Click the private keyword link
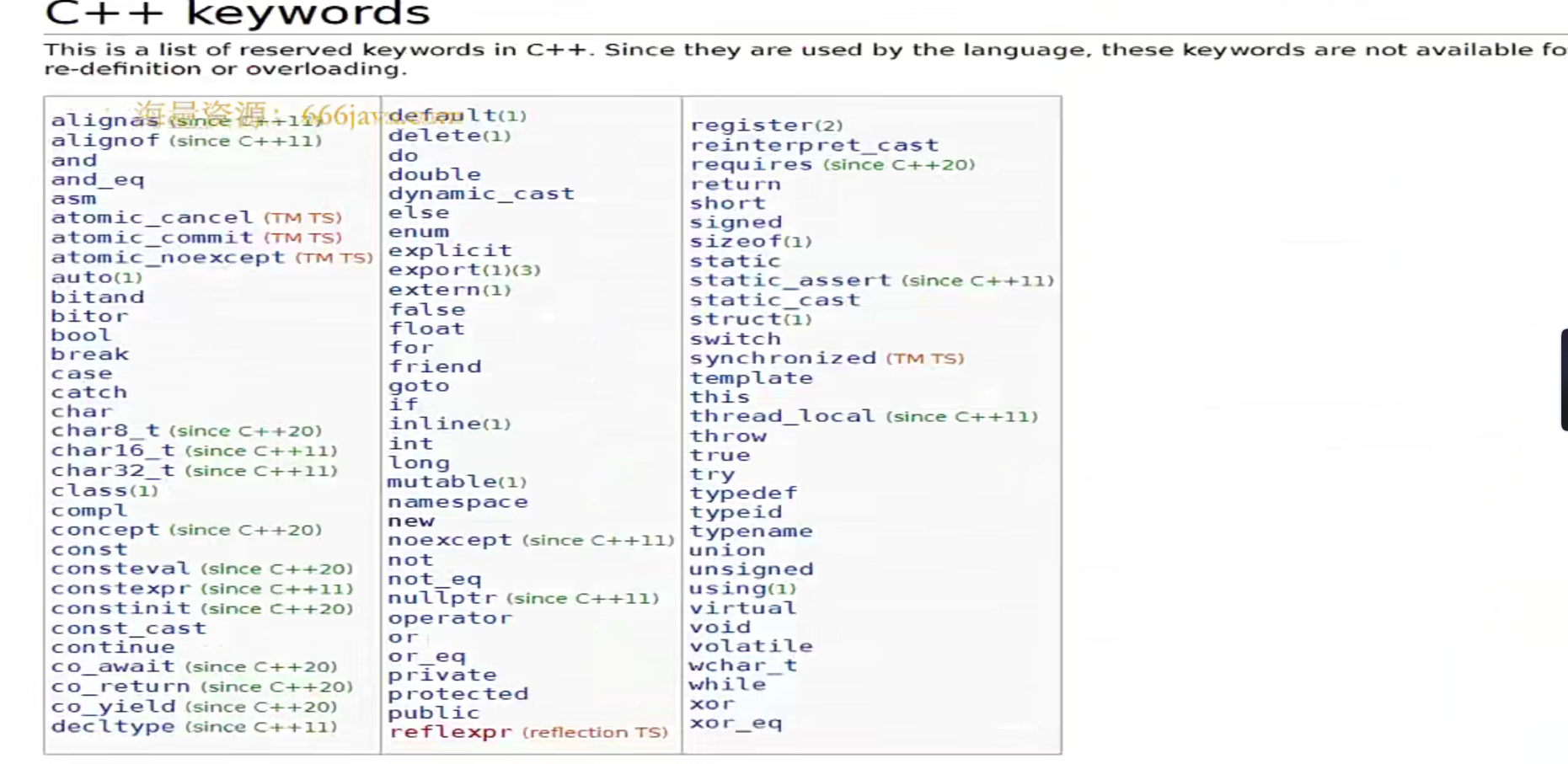 442,675
